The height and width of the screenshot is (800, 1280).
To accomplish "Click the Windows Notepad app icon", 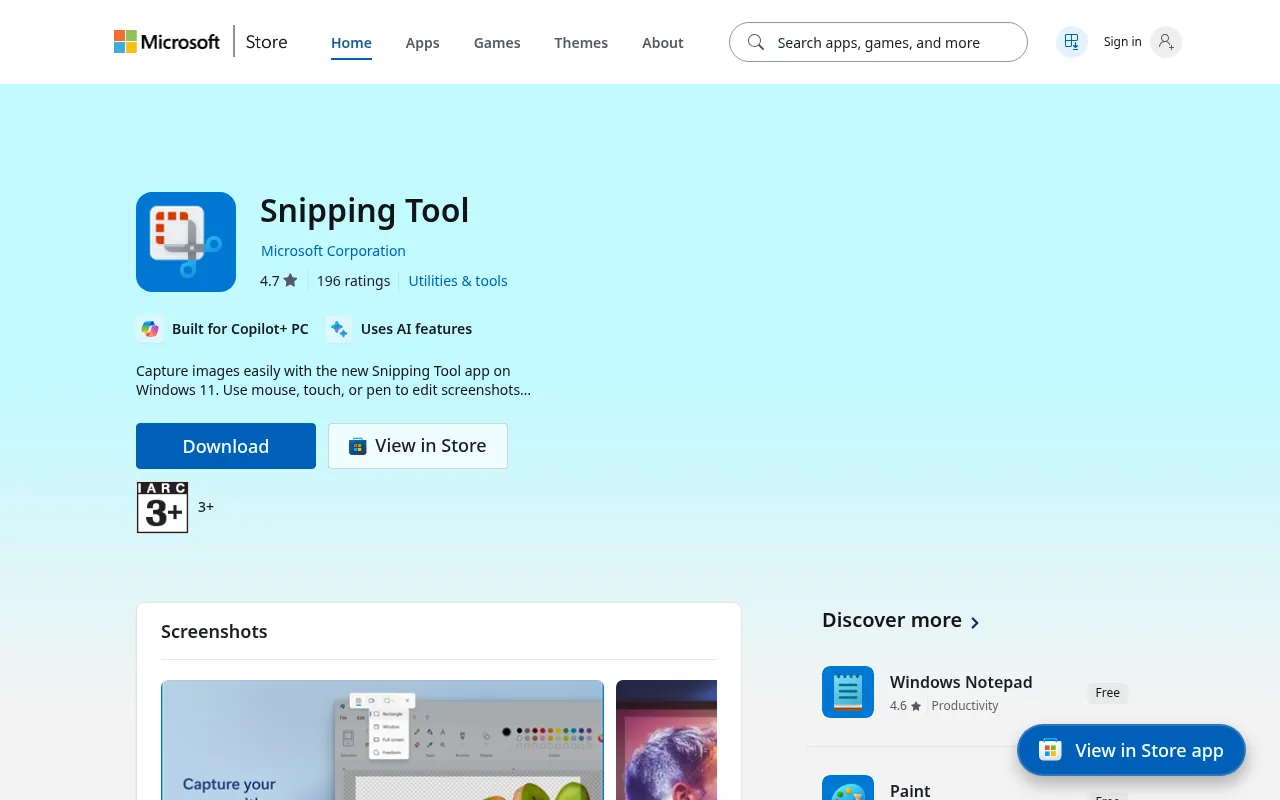I will pyautogui.click(x=848, y=692).
